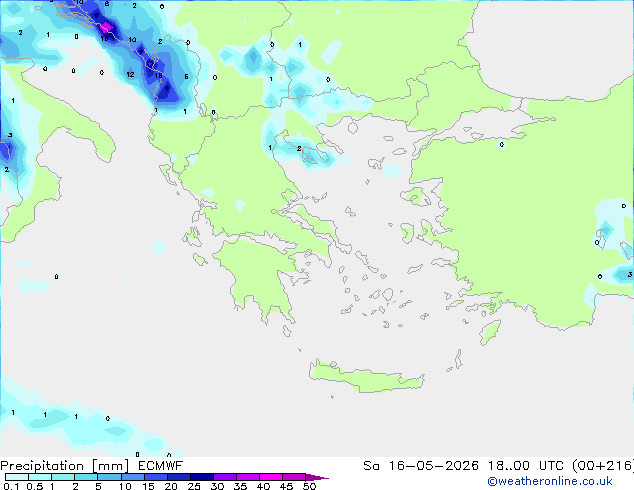Click the 35–40 mm legend swatch

247,477
